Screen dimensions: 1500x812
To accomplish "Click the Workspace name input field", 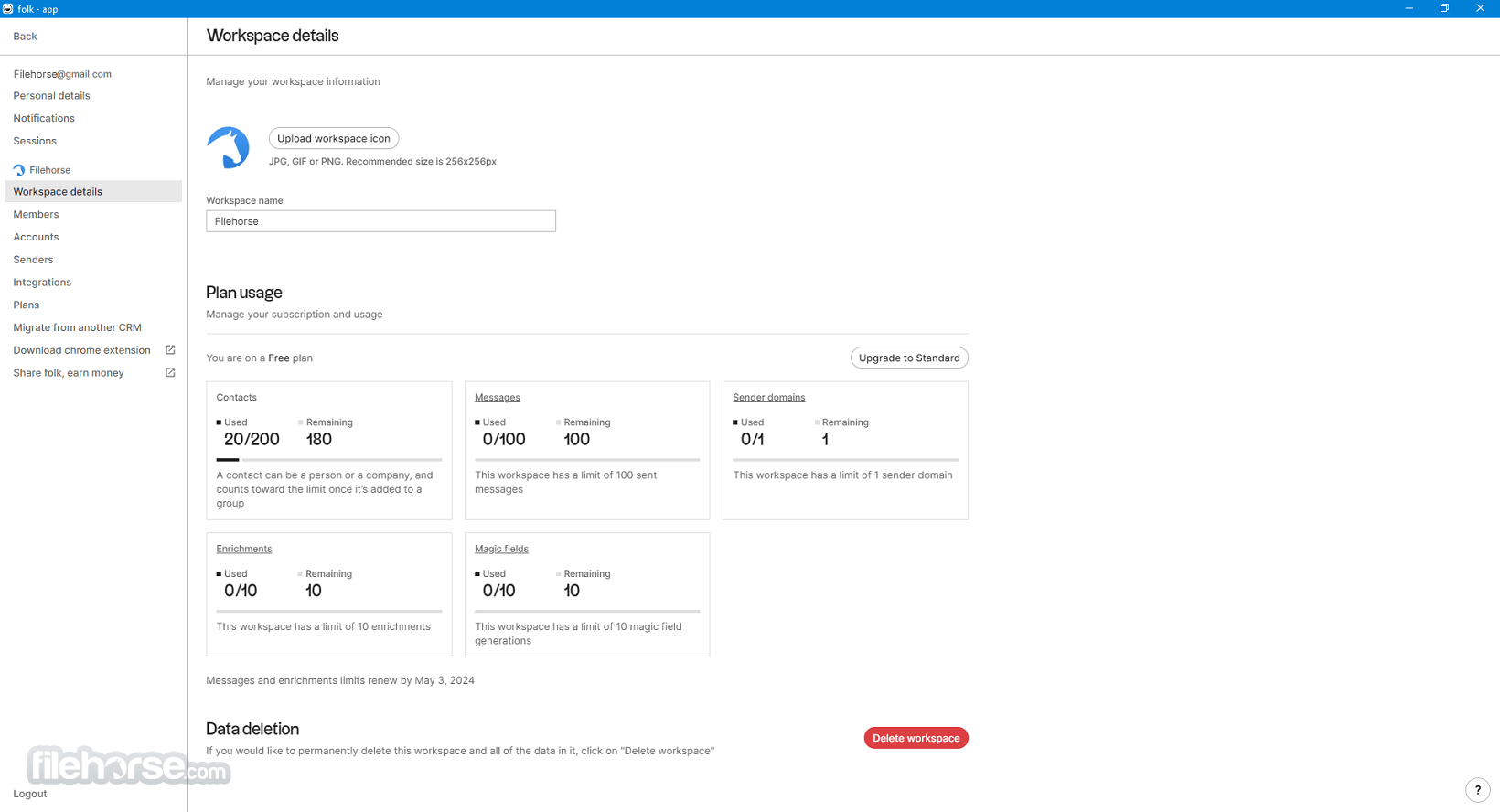I will (381, 221).
